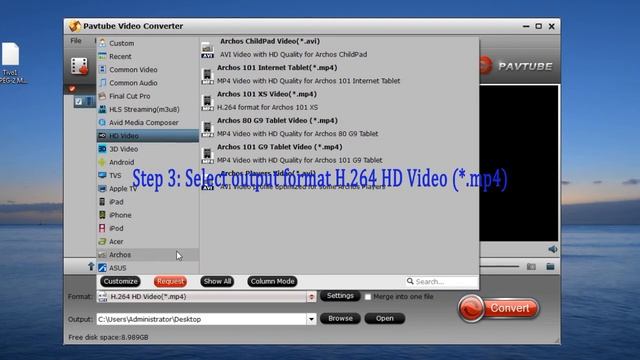Click the move up arrow icon
Viewport: 640px width, 360px height.
click(91, 267)
